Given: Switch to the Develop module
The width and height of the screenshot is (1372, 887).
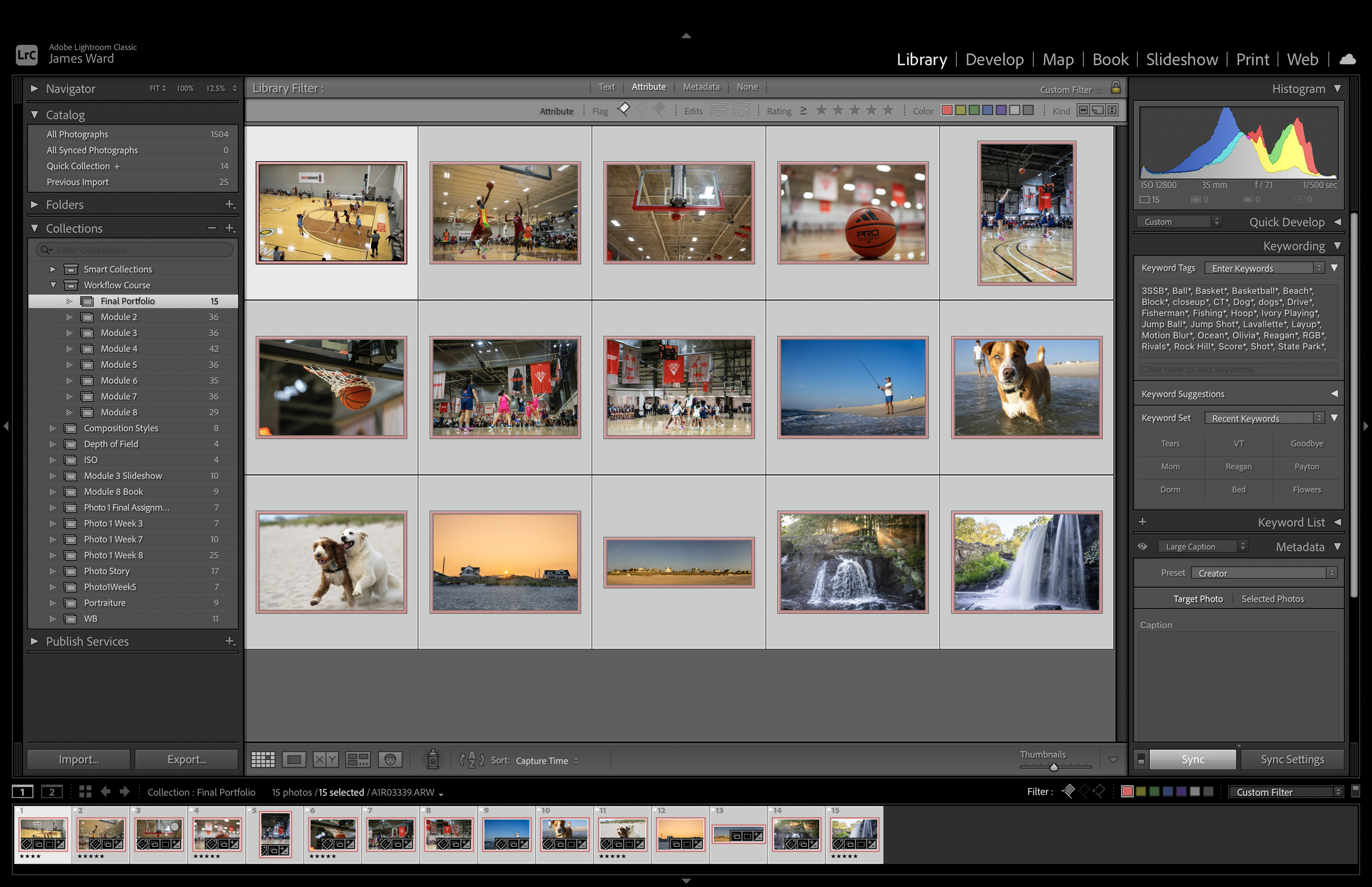Looking at the screenshot, I should pyautogui.click(x=994, y=59).
